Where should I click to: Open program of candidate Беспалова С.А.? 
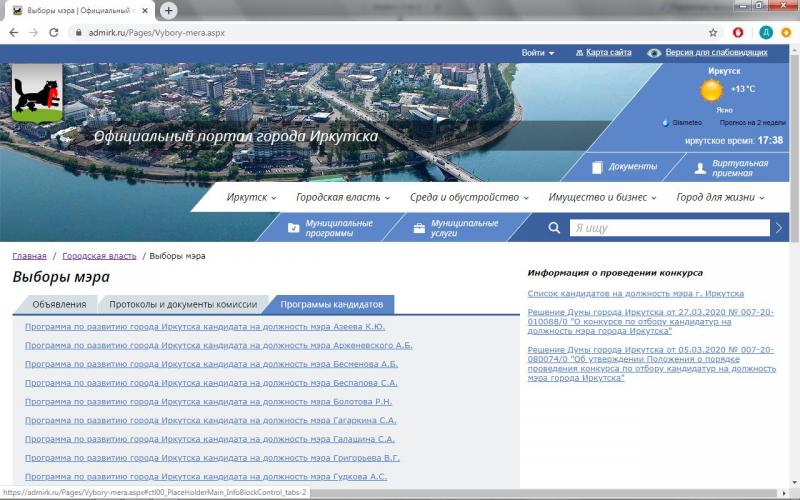211,383
